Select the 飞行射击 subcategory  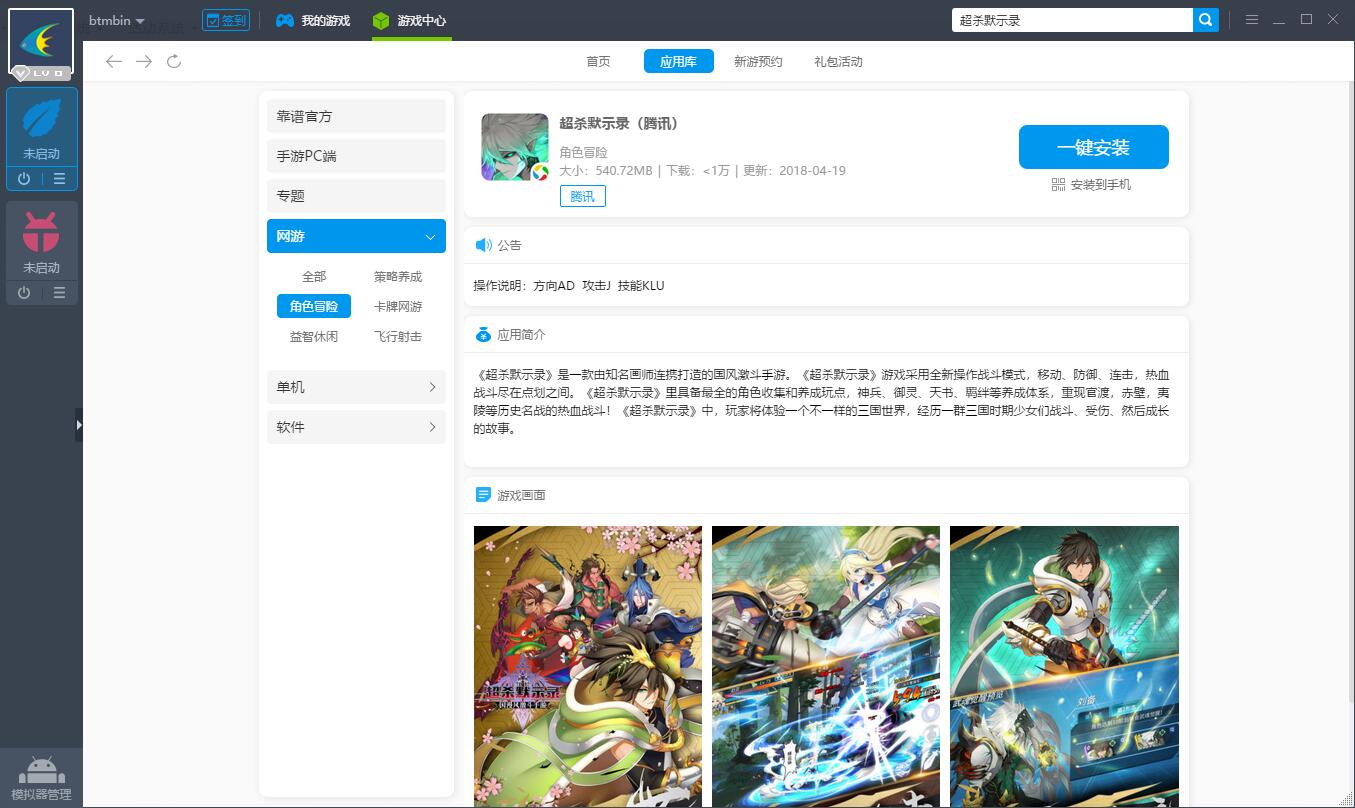point(398,337)
